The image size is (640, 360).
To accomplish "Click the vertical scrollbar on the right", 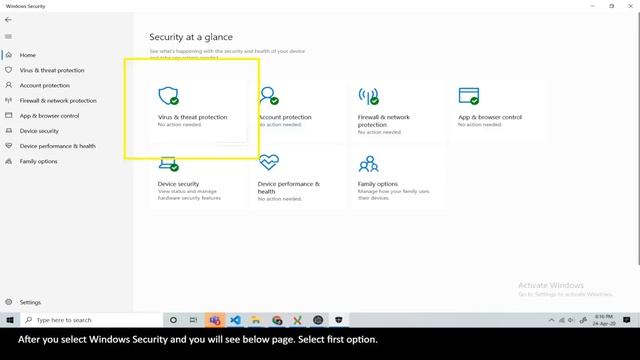I will [638, 139].
